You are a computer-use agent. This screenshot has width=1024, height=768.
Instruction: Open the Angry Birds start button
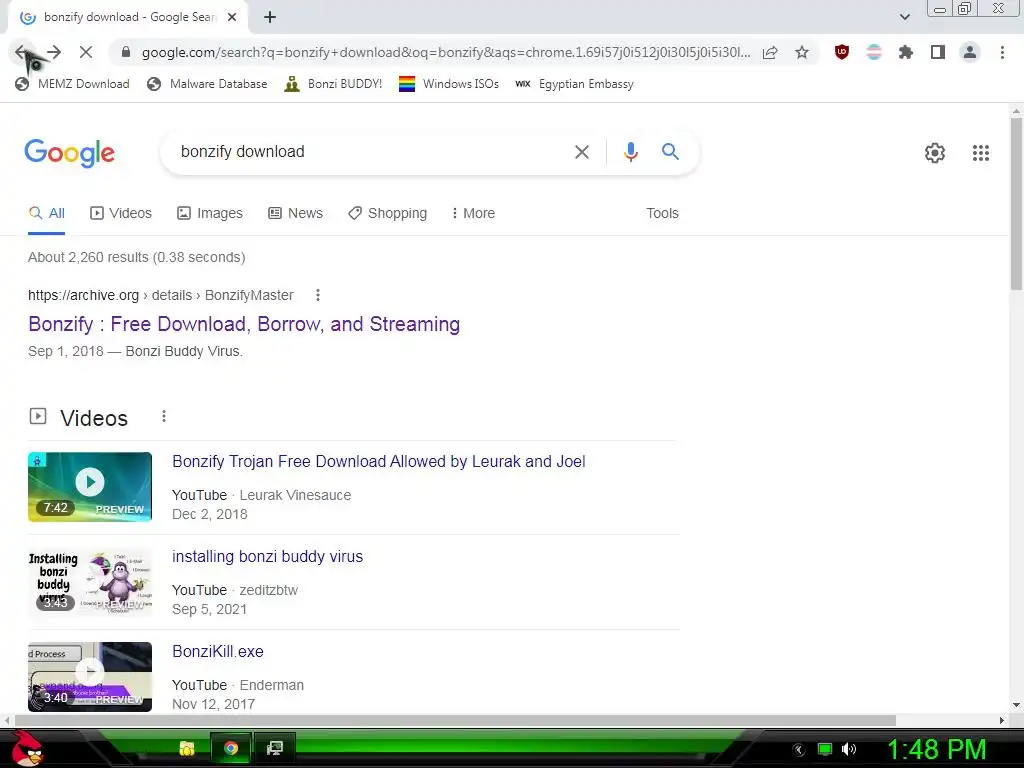pos(27,748)
